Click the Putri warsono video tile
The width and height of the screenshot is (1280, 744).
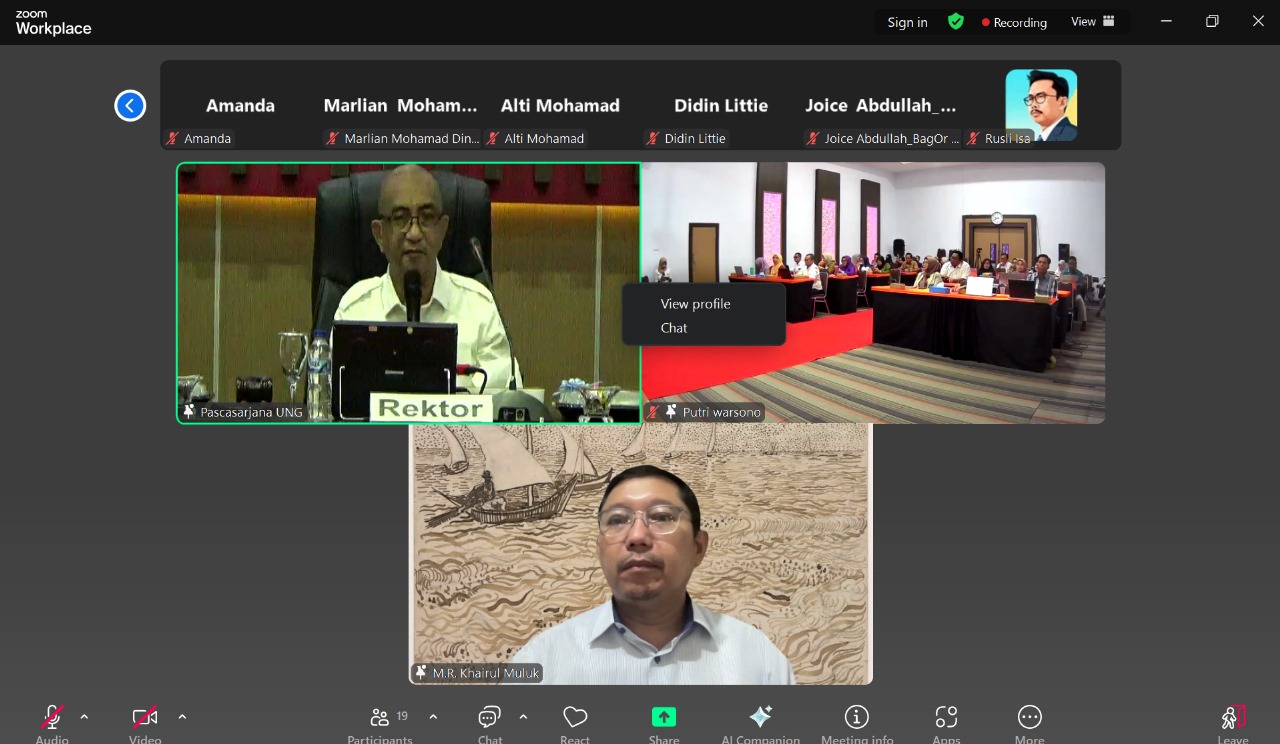tap(874, 293)
